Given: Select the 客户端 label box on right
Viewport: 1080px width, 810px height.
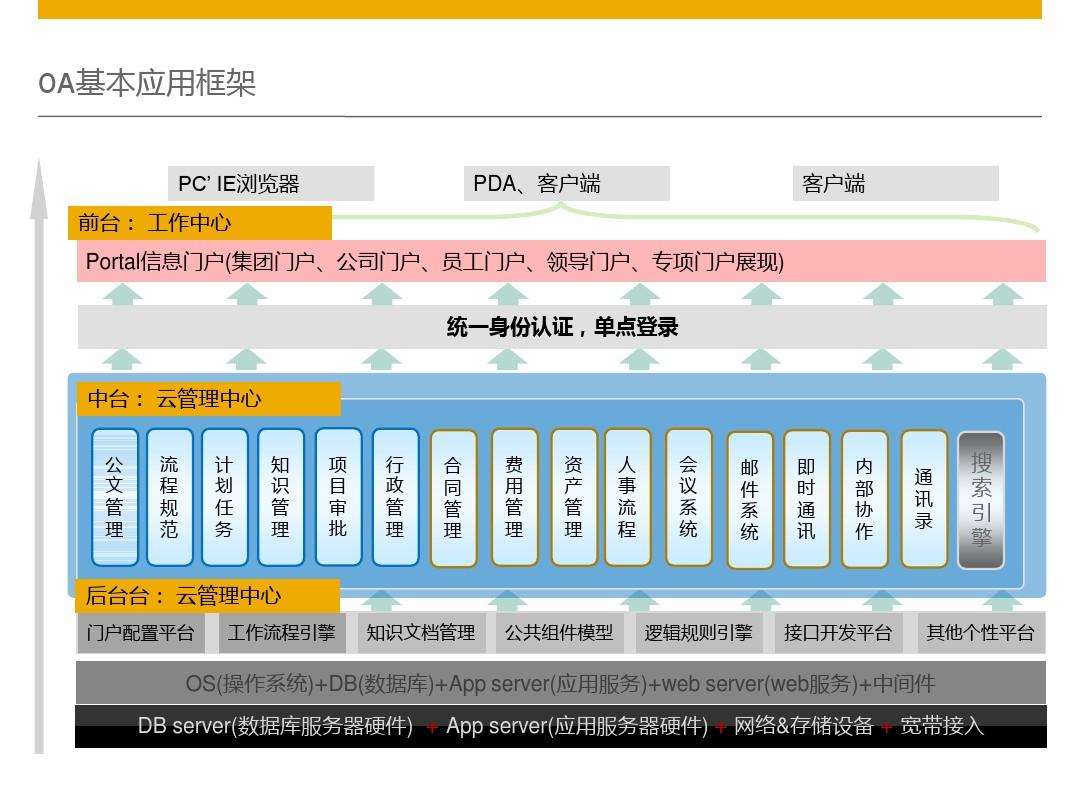Looking at the screenshot, I should pos(895,183).
